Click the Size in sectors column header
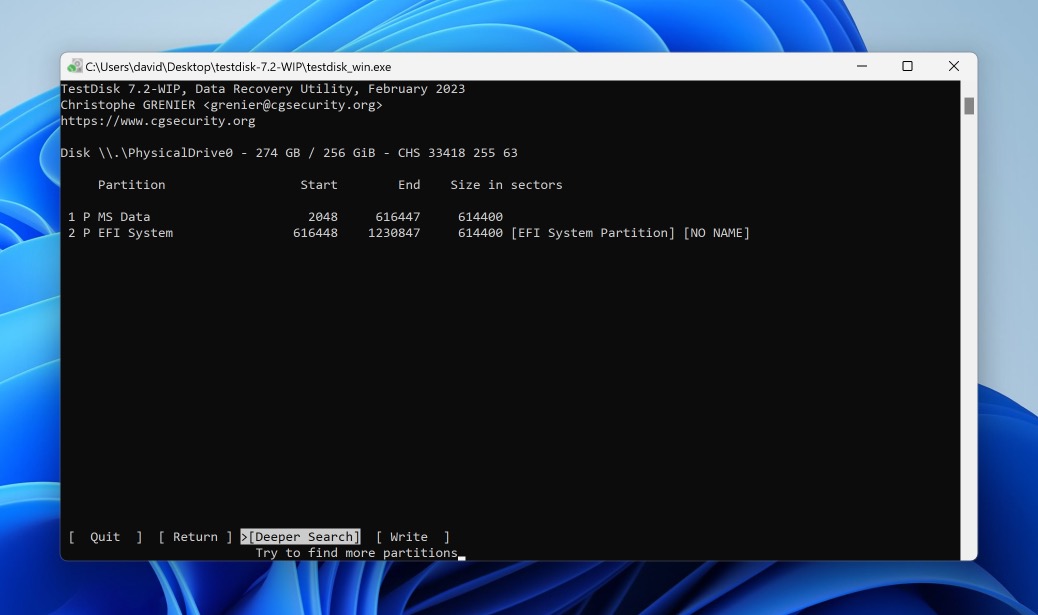Image resolution: width=1038 pixels, height=615 pixels. [x=506, y=185]
